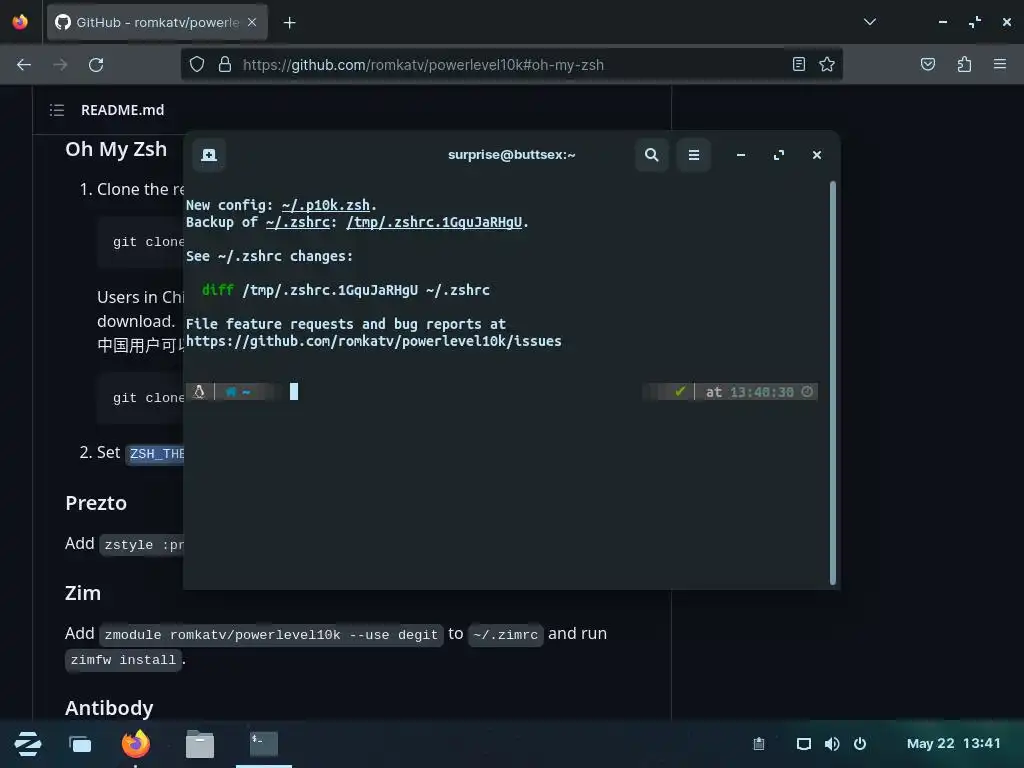Select the GitHub romkatv/powerlevel10k tab

157,22
